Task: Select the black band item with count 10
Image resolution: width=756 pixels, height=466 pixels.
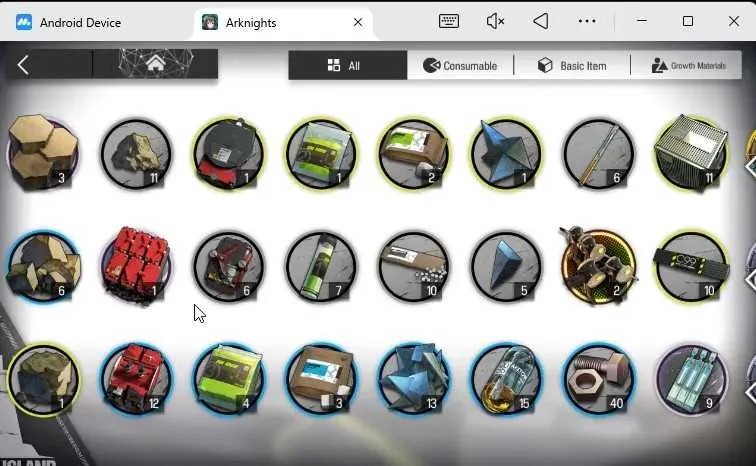Action: coord(691,266)
